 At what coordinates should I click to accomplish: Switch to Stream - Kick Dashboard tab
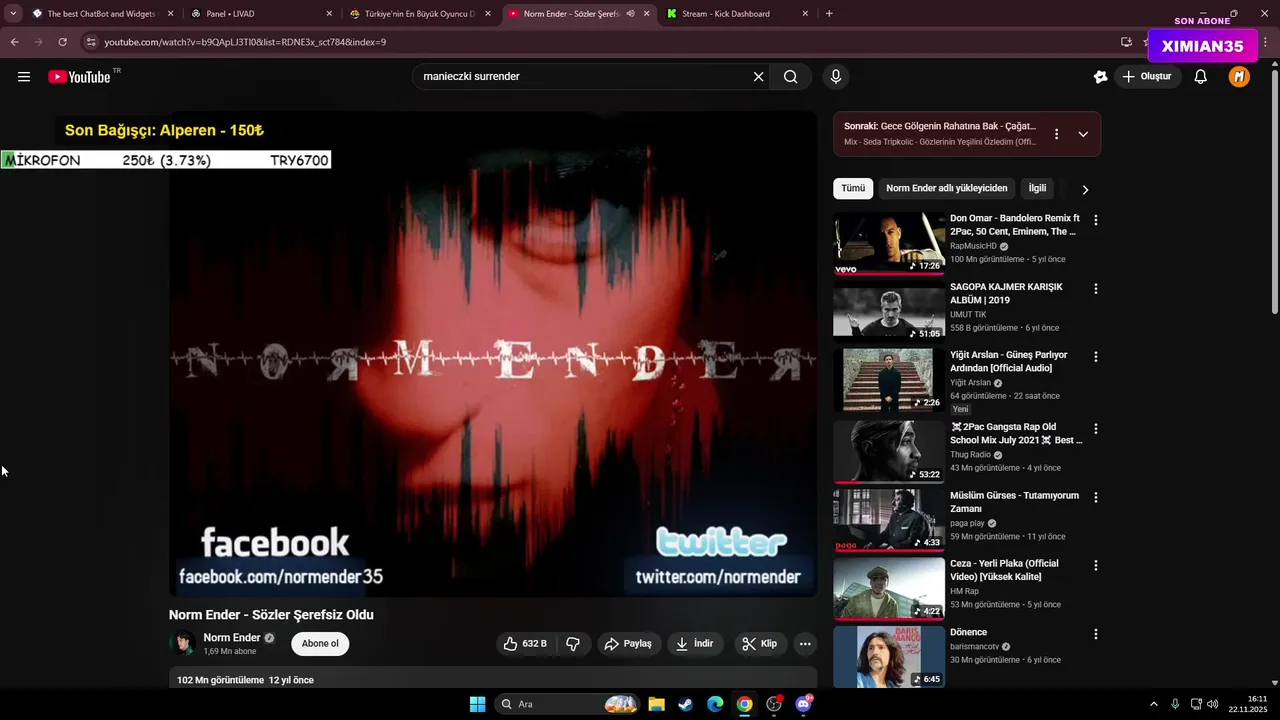pyautogui.click(x=738, y=14)
